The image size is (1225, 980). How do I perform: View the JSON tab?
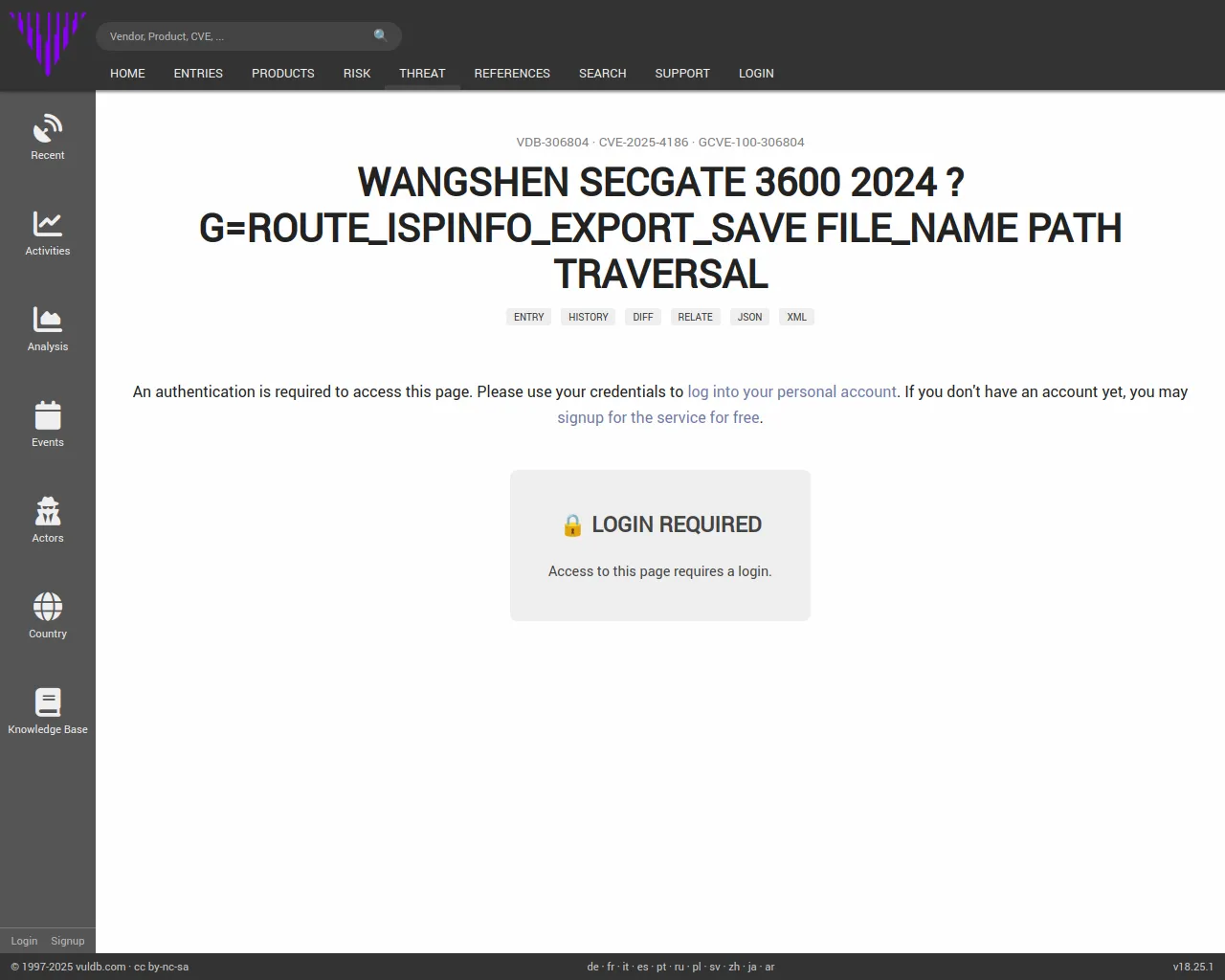(x=750, y=317)
